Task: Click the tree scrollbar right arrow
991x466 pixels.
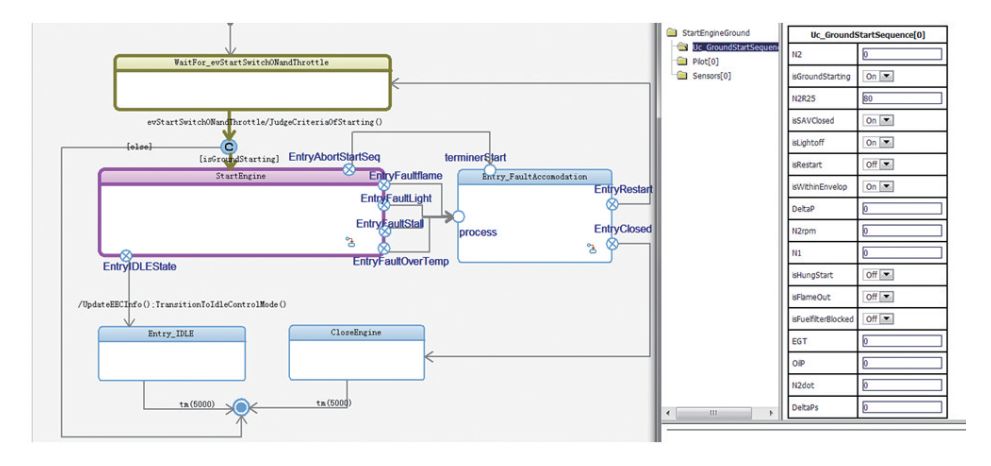Action: coord(770,412)
